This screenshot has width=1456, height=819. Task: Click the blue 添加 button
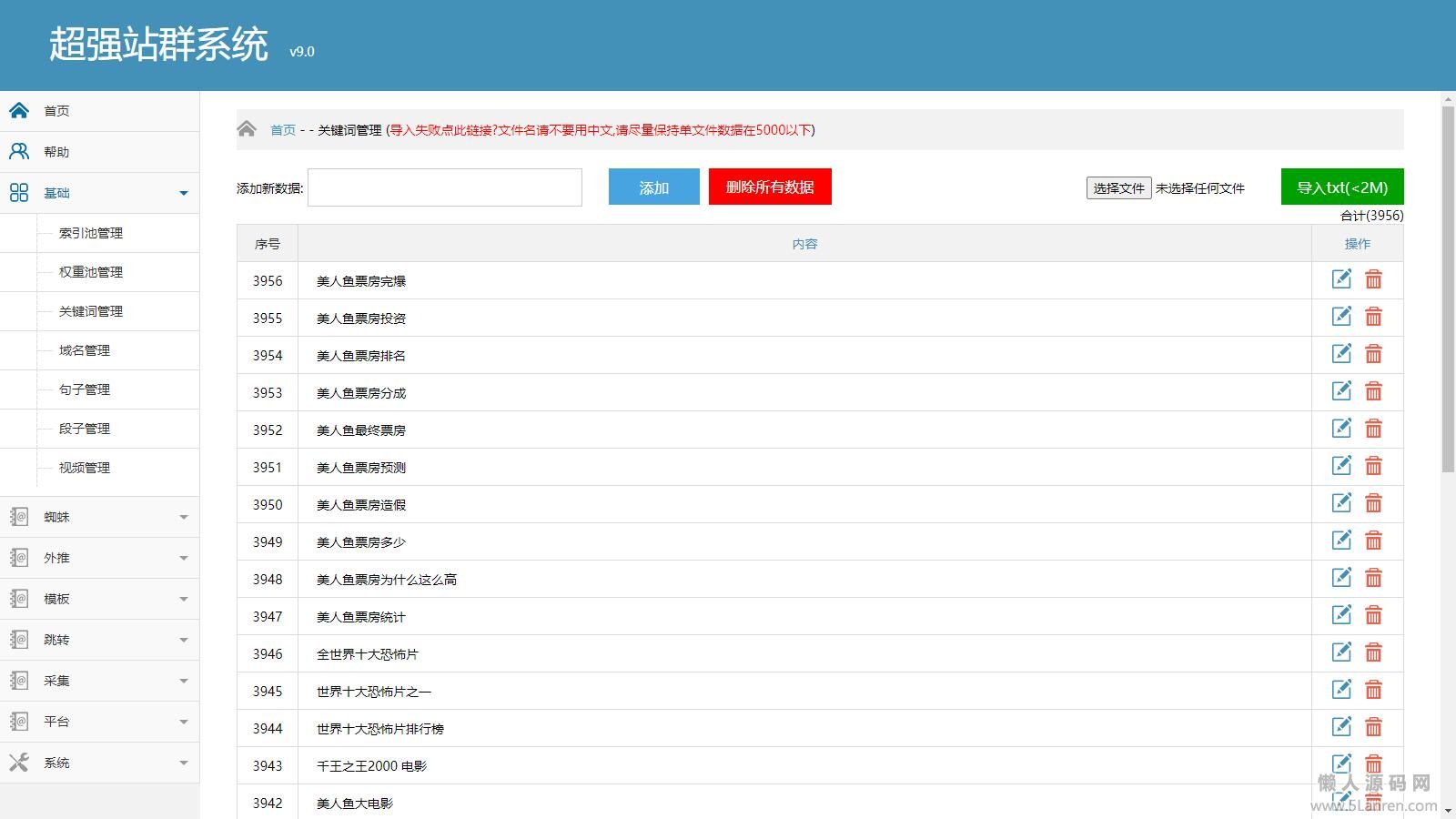point(653,187)
